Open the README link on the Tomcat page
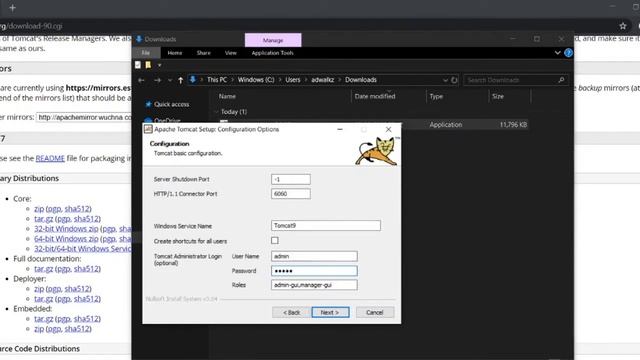This screenshot has width=640, height=360. [50, 158]
